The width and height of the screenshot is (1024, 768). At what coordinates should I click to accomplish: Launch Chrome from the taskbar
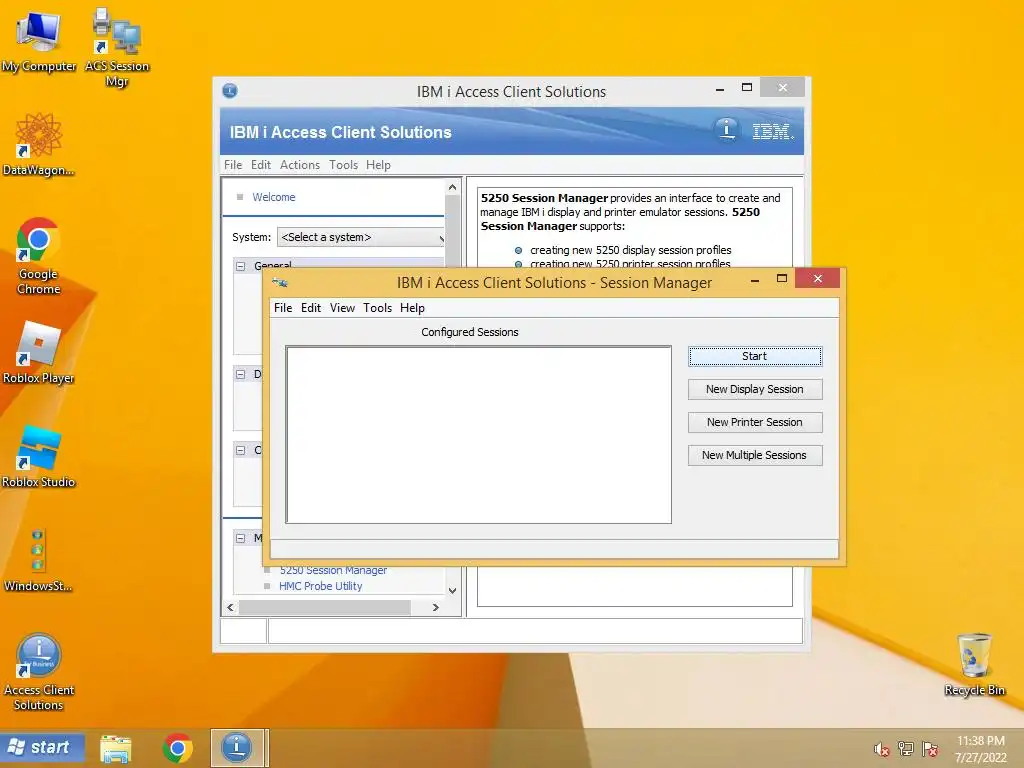pyautogui.click(x=178, y=748)
